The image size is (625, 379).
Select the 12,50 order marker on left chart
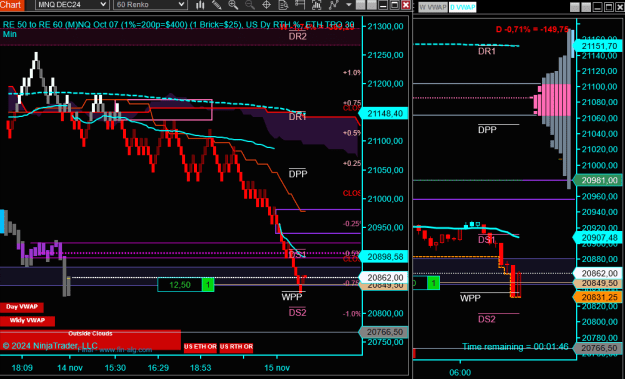click(180, 285)
